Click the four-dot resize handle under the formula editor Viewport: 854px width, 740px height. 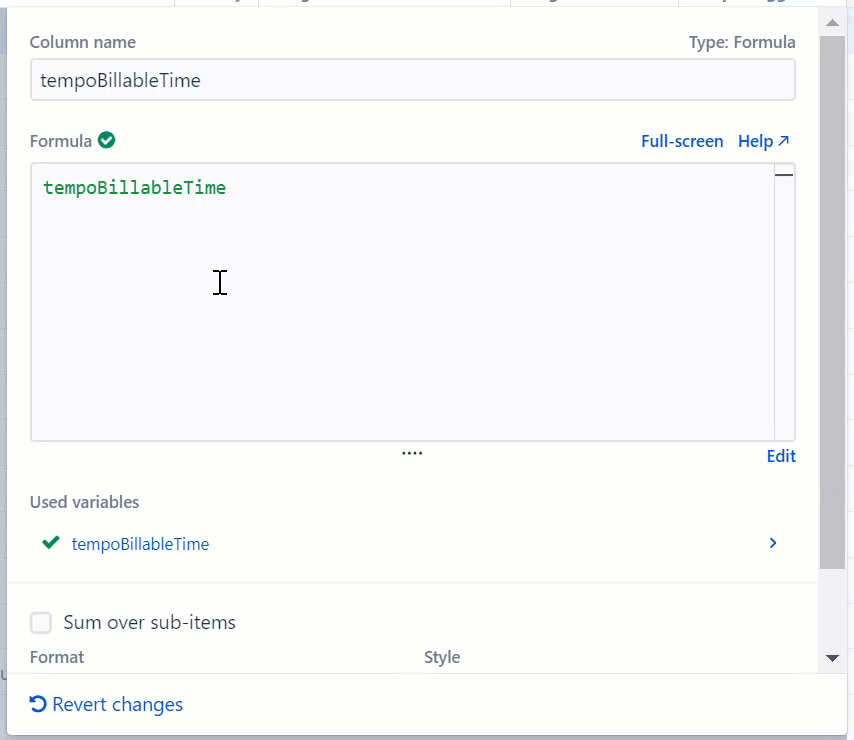click(412, 453)
